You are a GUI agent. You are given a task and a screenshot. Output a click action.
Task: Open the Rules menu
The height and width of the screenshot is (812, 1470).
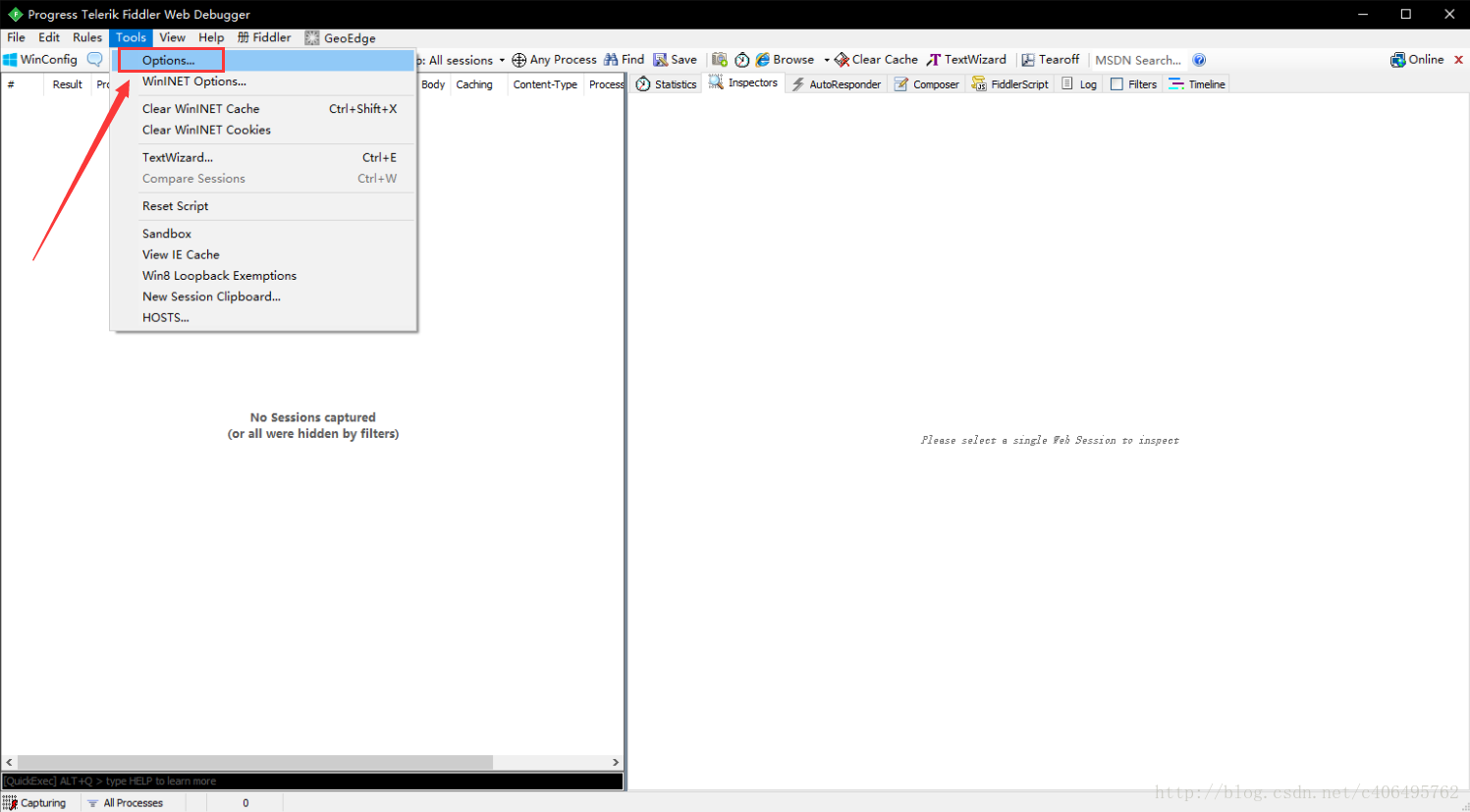pyautogui.click(x=87, y=37)
